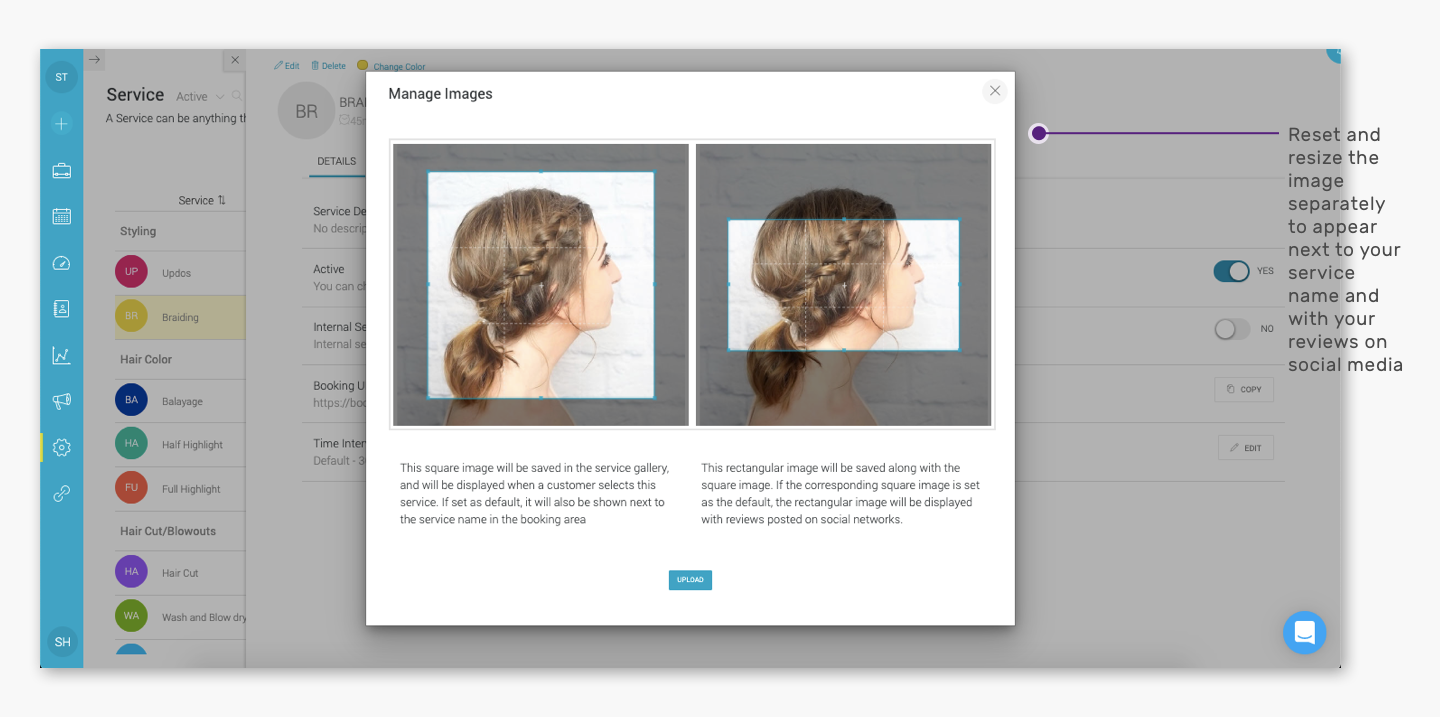The width and height of the screenshot is (1440, 718).
Task: Click the ST avatar in the sidebar
Action: [62, 77]
